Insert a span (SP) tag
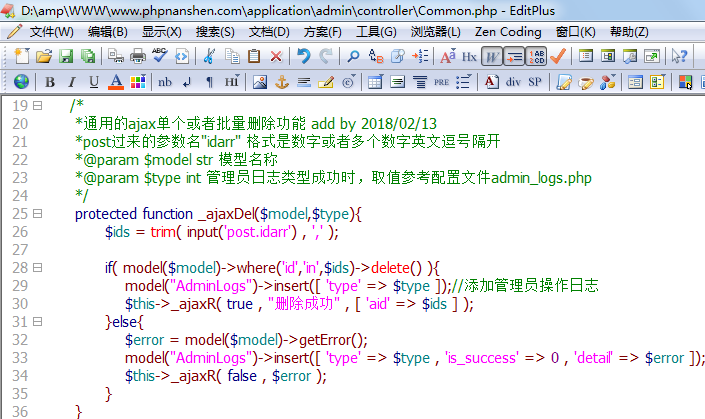This screenshot has height=419, width=705. tap(535, 82)
